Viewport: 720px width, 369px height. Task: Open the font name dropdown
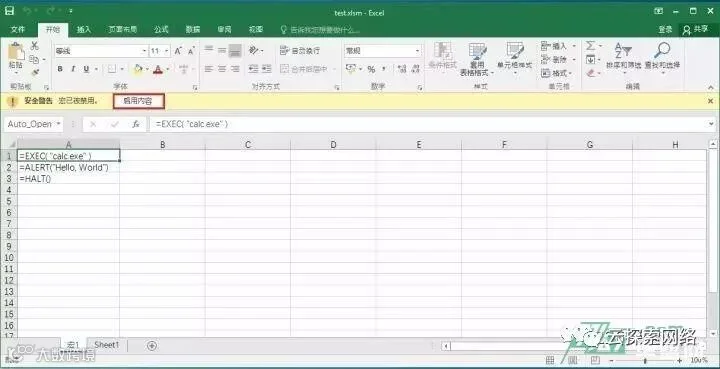coord(144,51)
